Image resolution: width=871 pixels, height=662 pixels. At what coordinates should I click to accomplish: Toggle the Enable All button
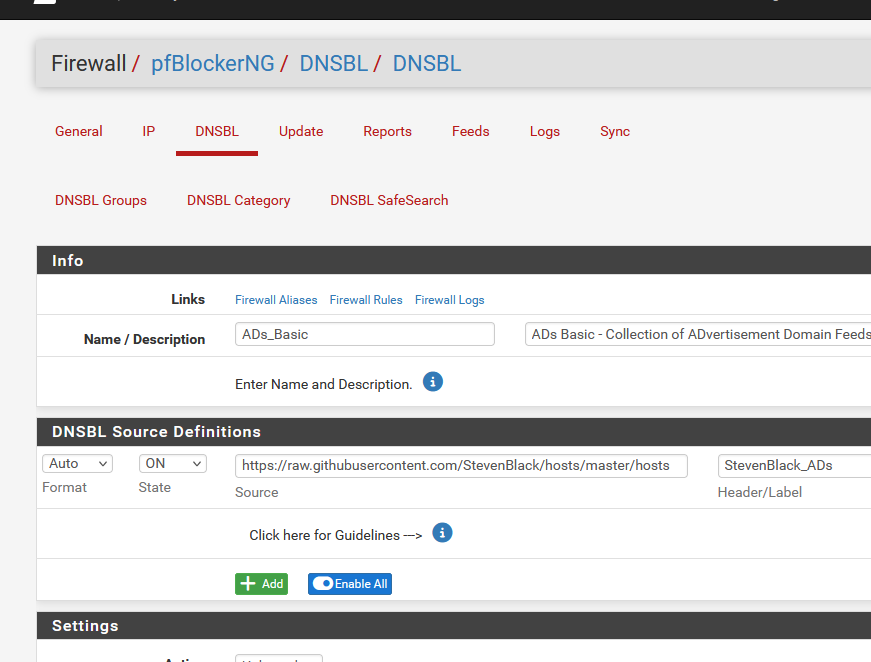pyautogui.click(x=350, y=584)
